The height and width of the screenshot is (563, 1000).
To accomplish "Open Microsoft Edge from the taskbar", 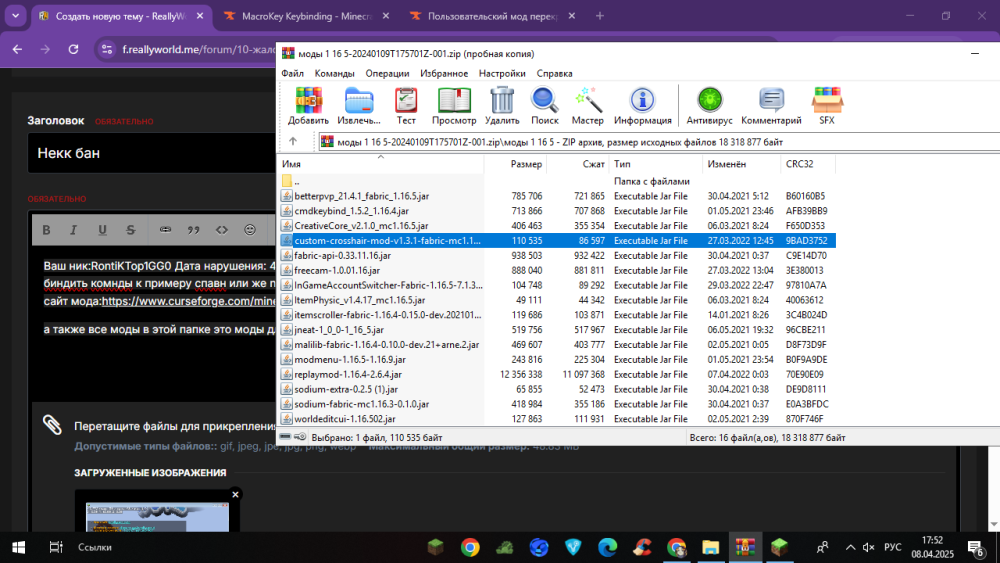I will [x=608, y=547].
